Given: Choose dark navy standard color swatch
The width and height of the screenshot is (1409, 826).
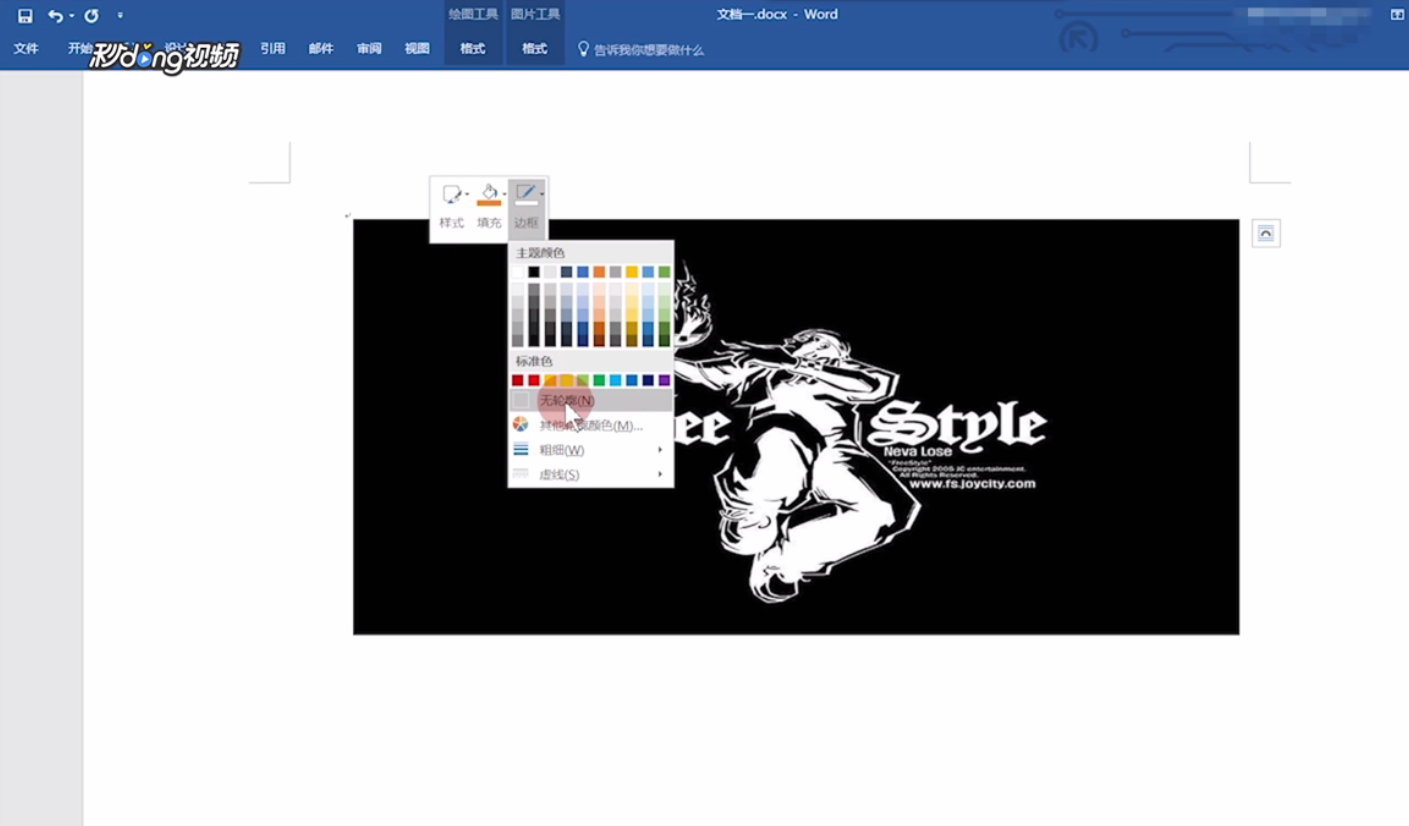Looking at the screenshot, I should tap(648, 380).
